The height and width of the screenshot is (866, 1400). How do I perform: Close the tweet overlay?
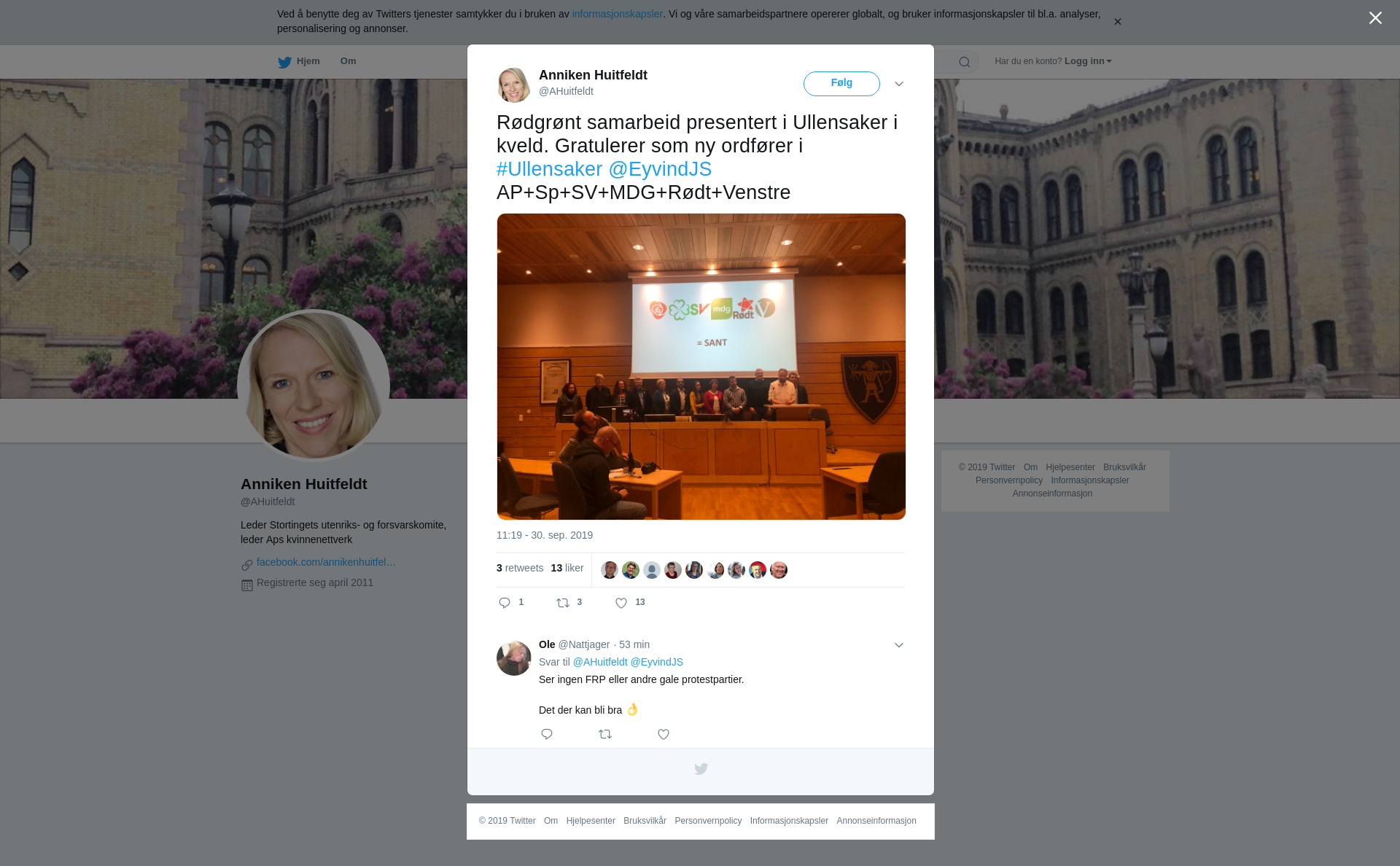1375,17
